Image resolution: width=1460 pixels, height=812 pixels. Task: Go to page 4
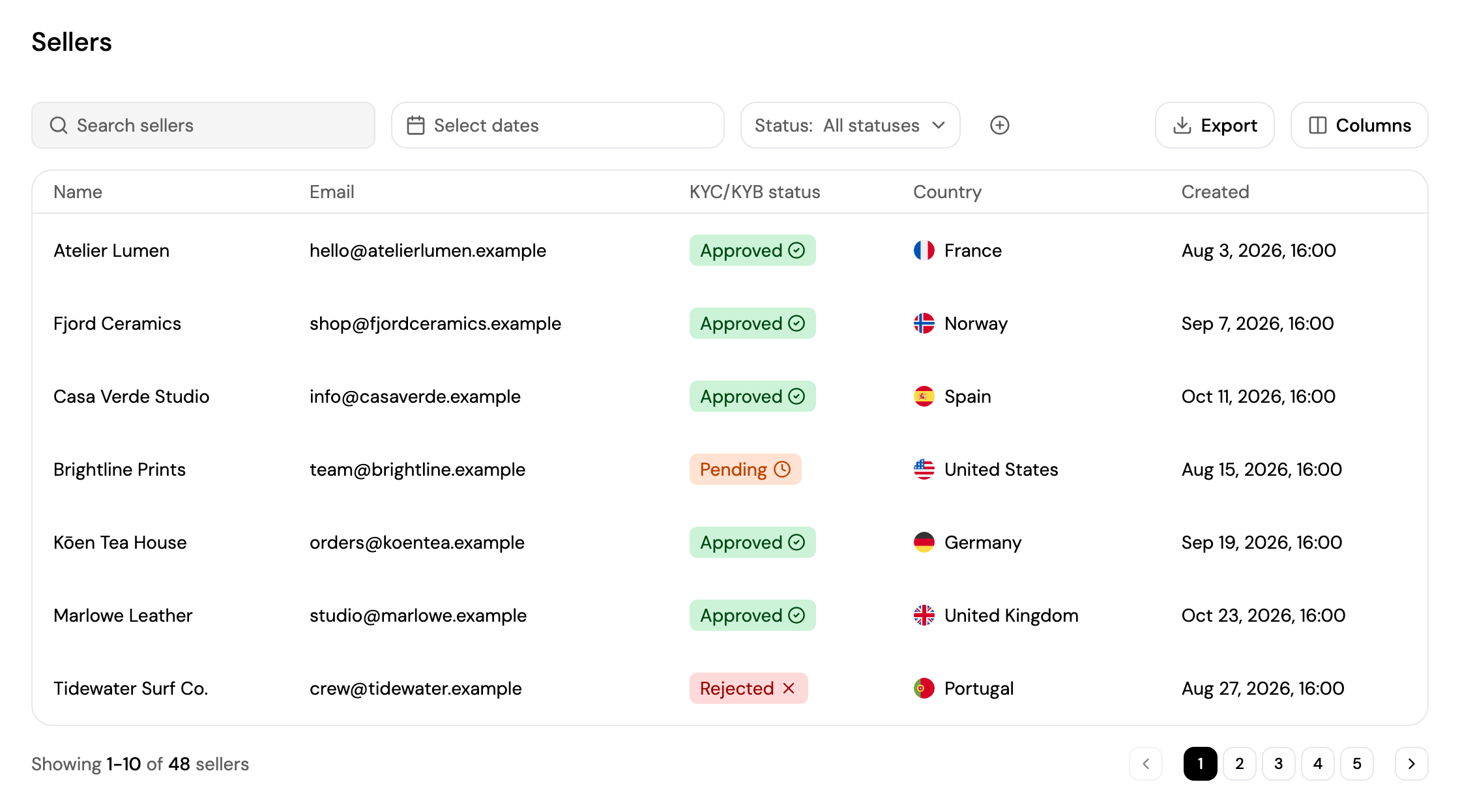(x=1318, y=764)
